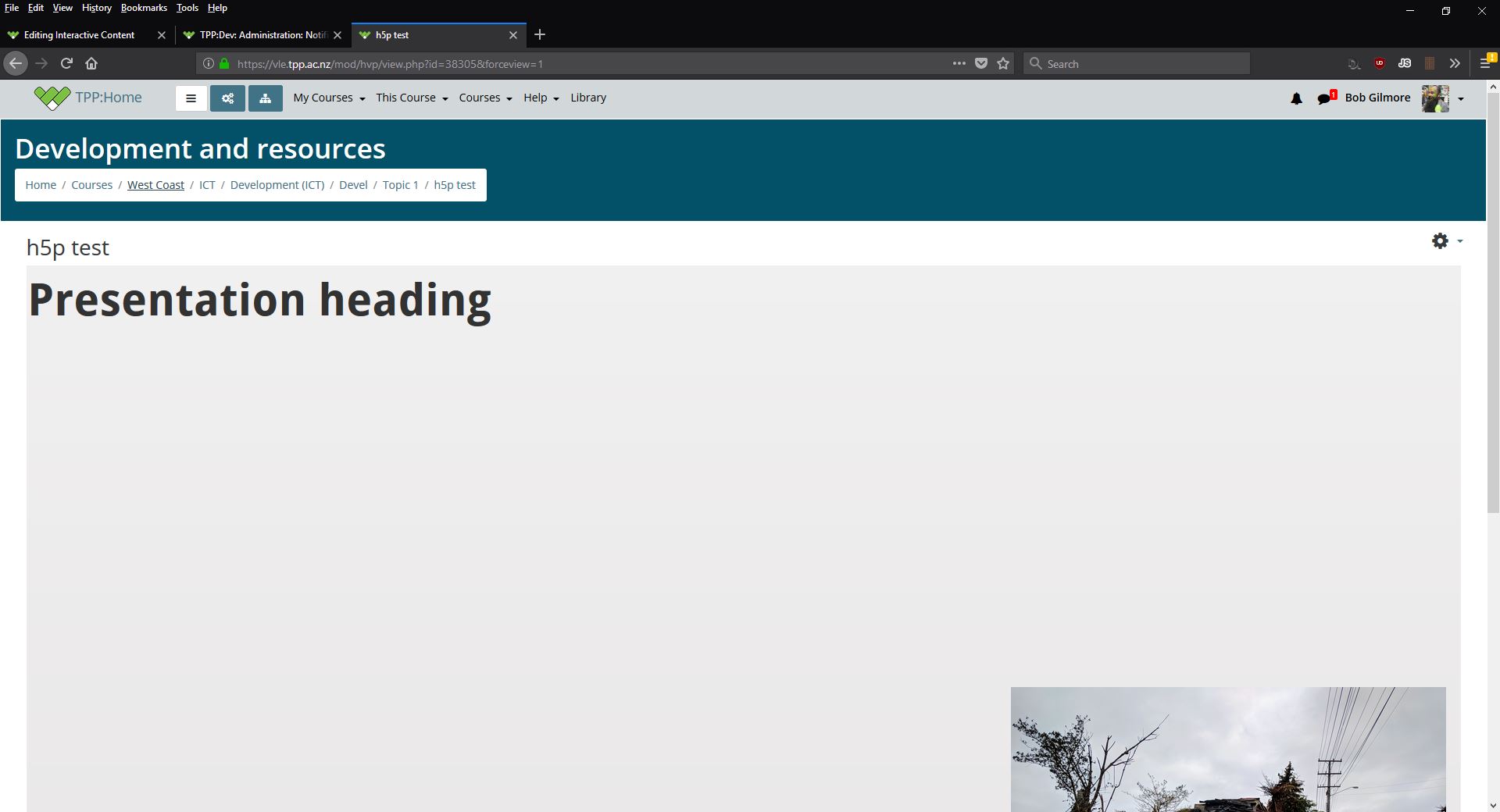Screen dimensions: 1500x812
Task: Show site information icon
Action: pos(209,63)
